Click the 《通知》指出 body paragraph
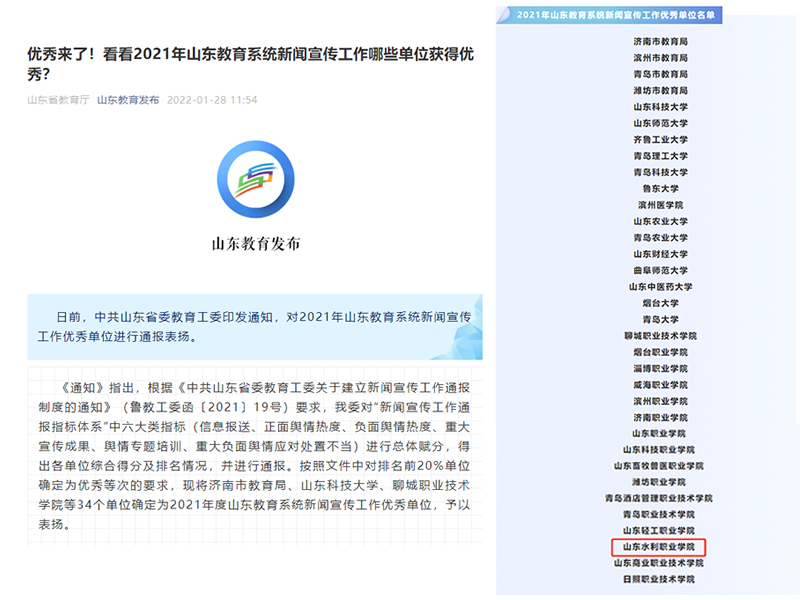Image resolution: width=800 pixels, height=600 pixels. [255, 455]
